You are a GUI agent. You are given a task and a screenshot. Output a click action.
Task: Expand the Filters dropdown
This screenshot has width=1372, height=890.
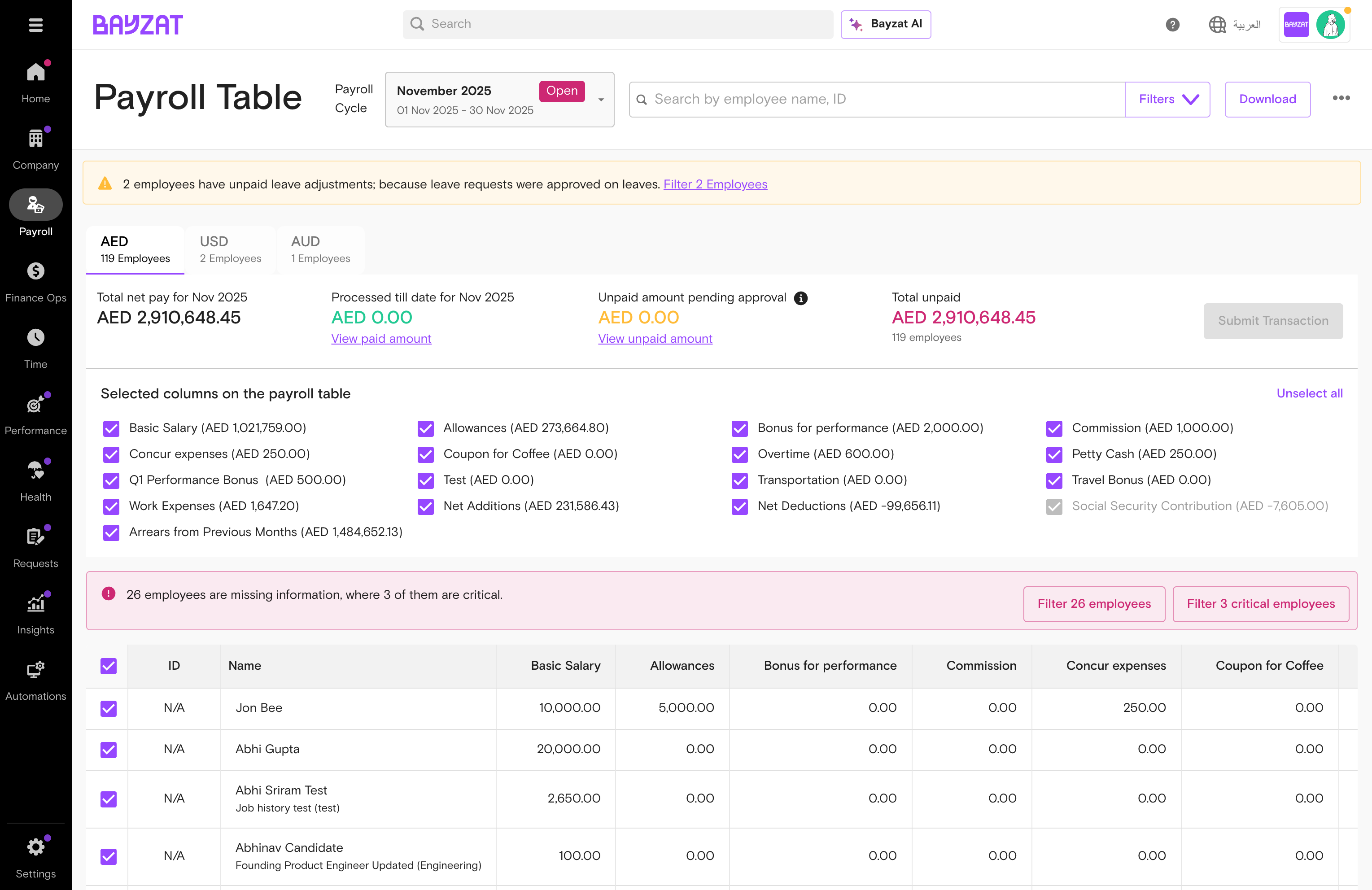click(1167, 99)
